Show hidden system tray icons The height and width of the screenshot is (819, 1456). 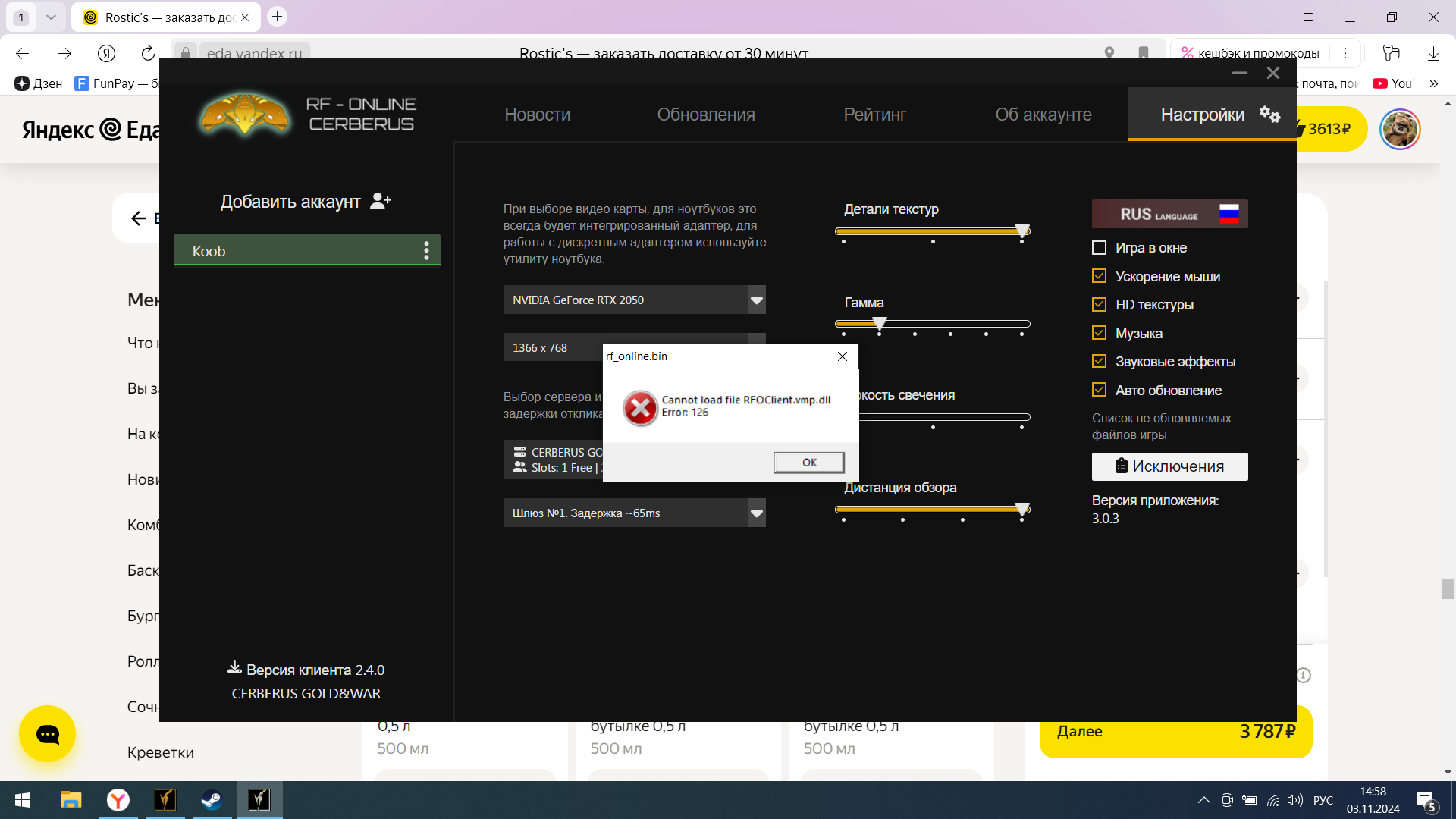1203,800
